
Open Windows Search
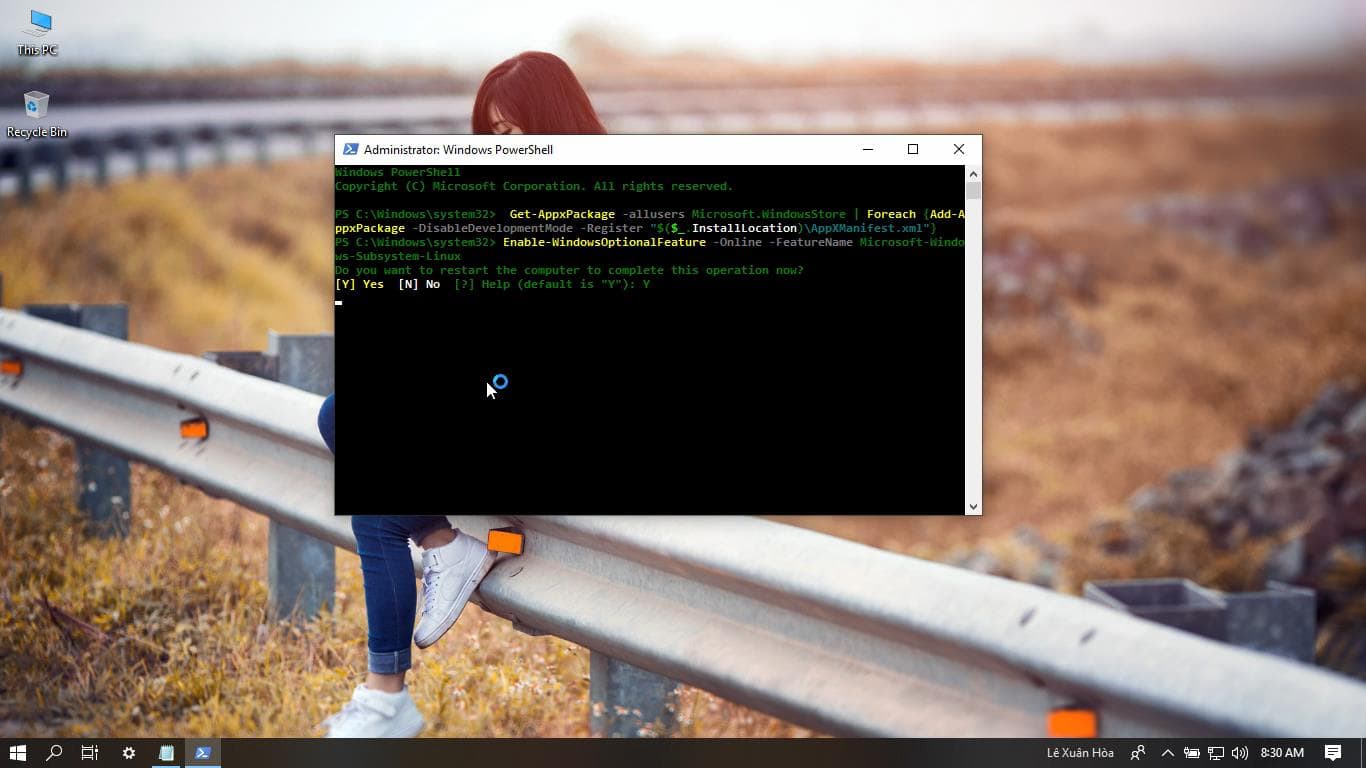tap(54, 752)
